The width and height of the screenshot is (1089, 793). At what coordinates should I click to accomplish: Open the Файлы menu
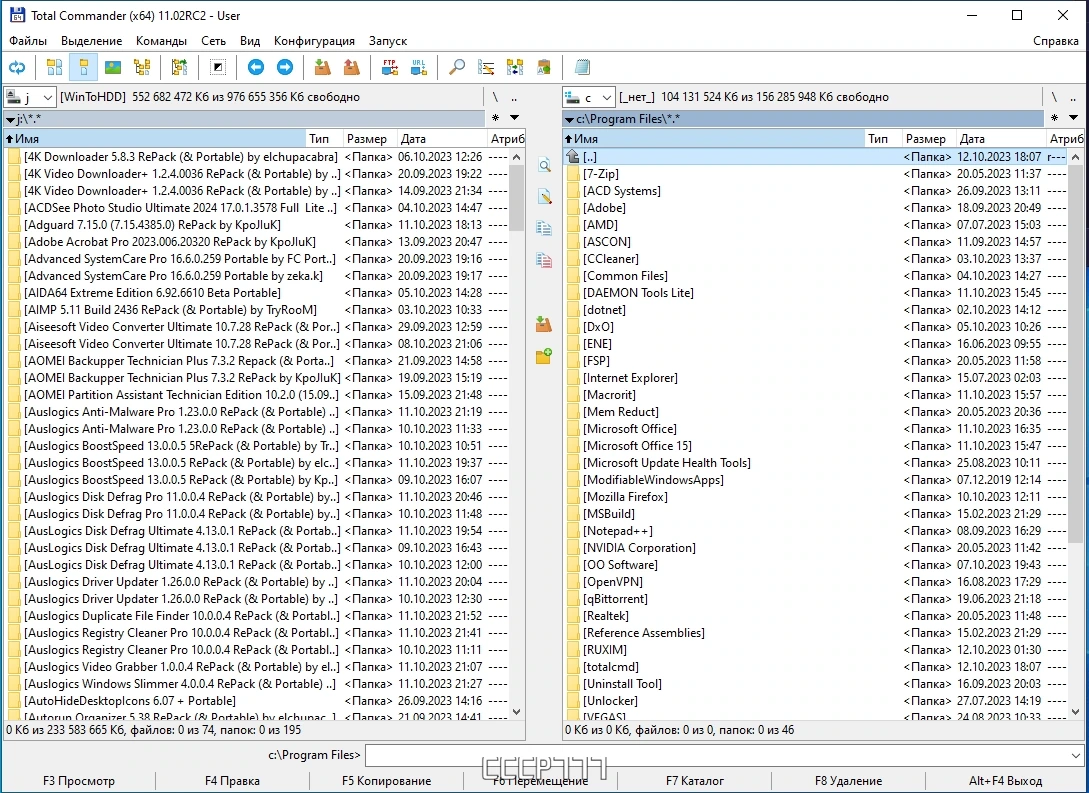coord(28,41)
